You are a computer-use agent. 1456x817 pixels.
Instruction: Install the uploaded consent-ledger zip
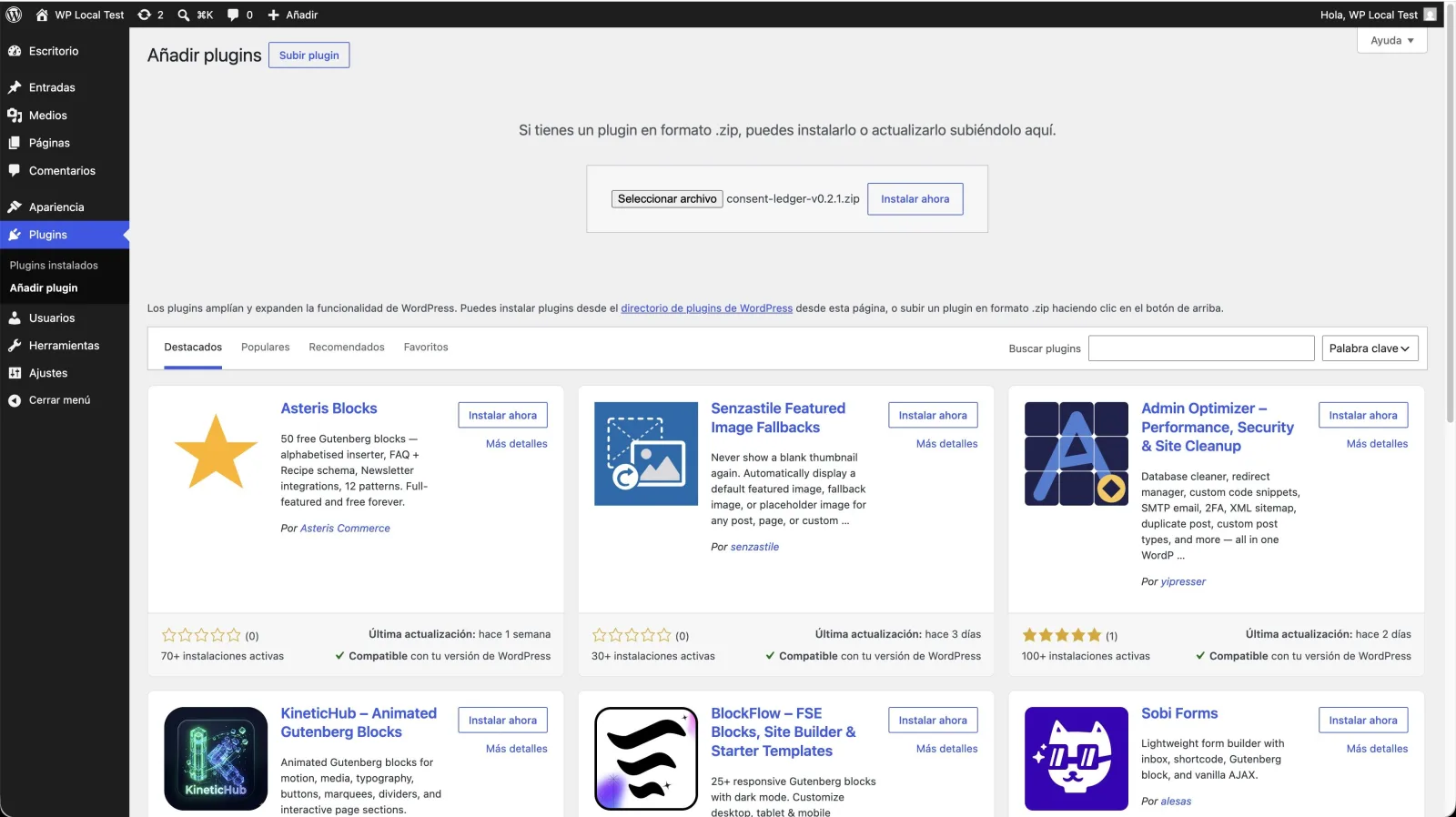coord(915,199)
